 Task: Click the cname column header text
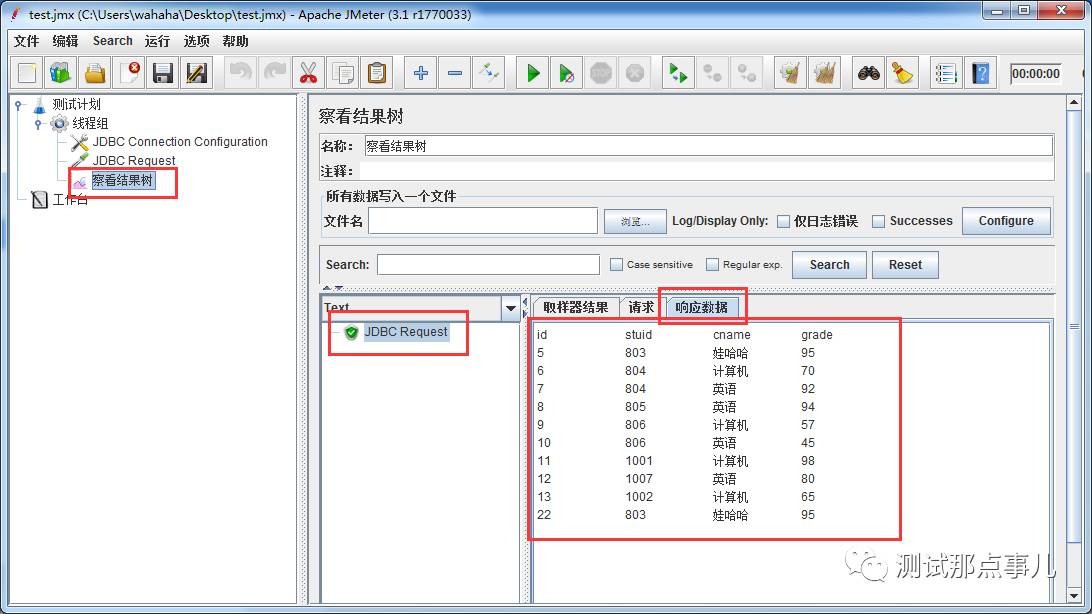click(x=731, y=335)
